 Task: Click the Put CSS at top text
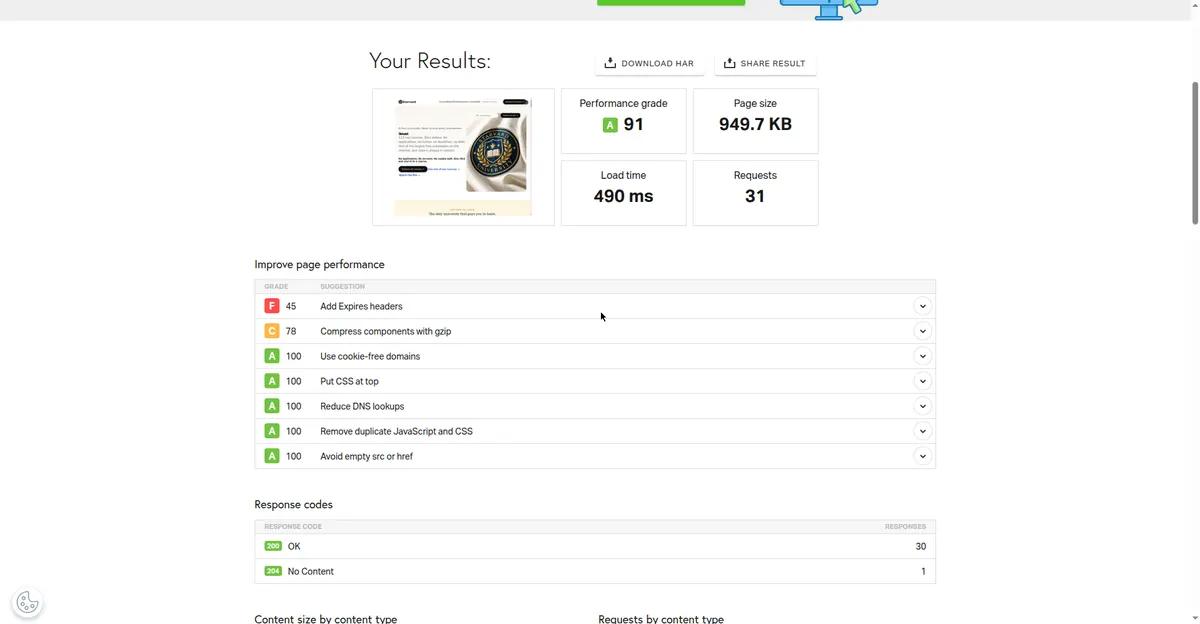tap(349, 381)
